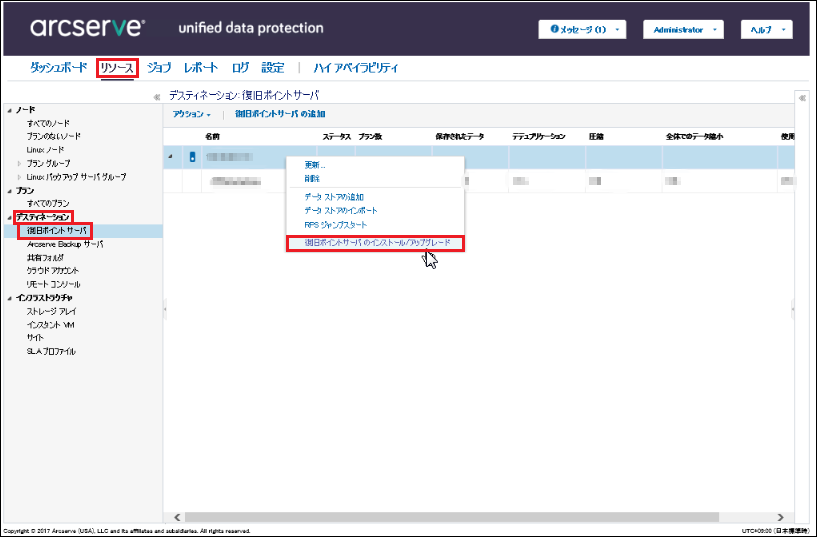The height and width of the screenshot is (537, 817).
Task: Select Arcserve Backup サーバ in tree
Action: [65, 244]
